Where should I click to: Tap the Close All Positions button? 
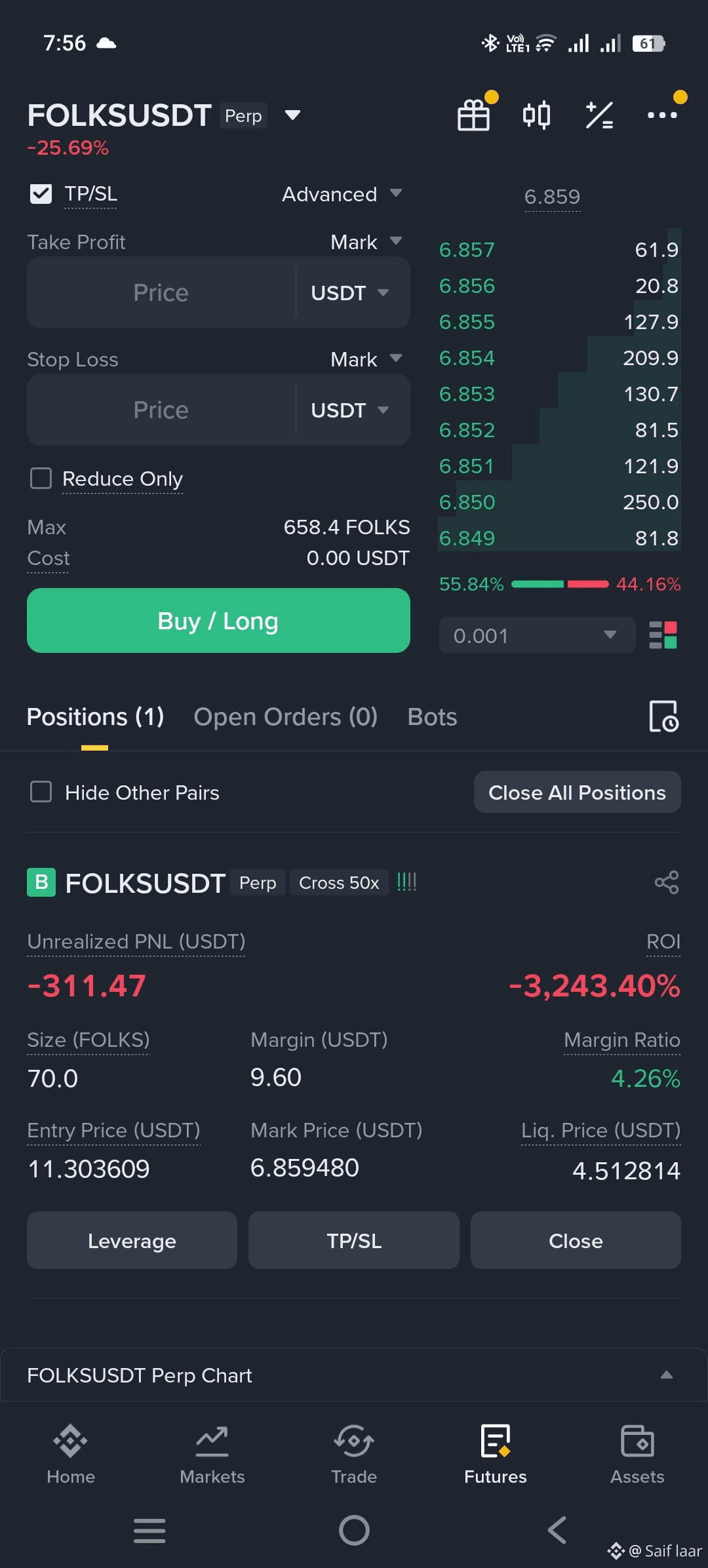577,792
